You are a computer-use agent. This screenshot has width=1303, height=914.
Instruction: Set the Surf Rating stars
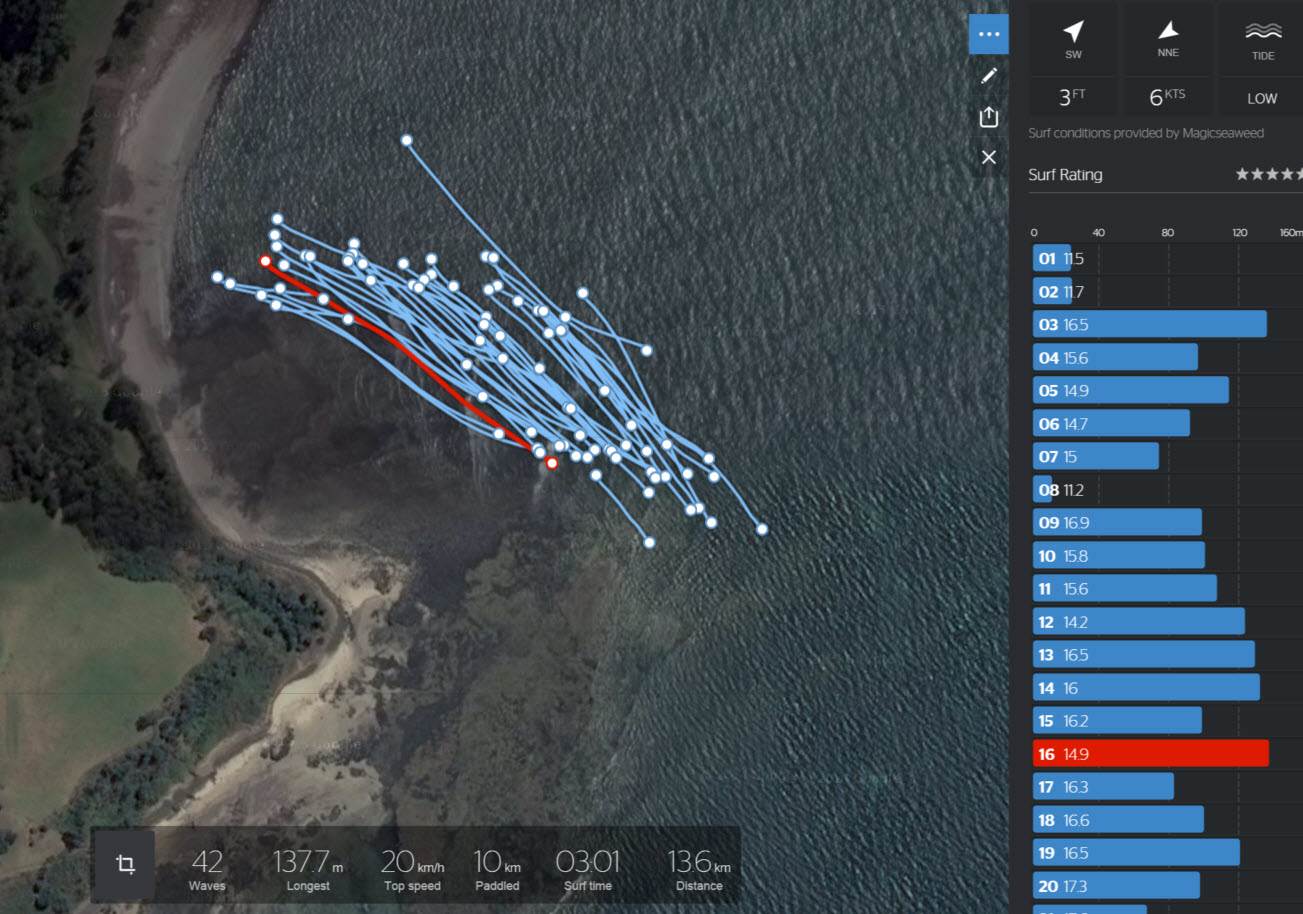pos(1268,175)
